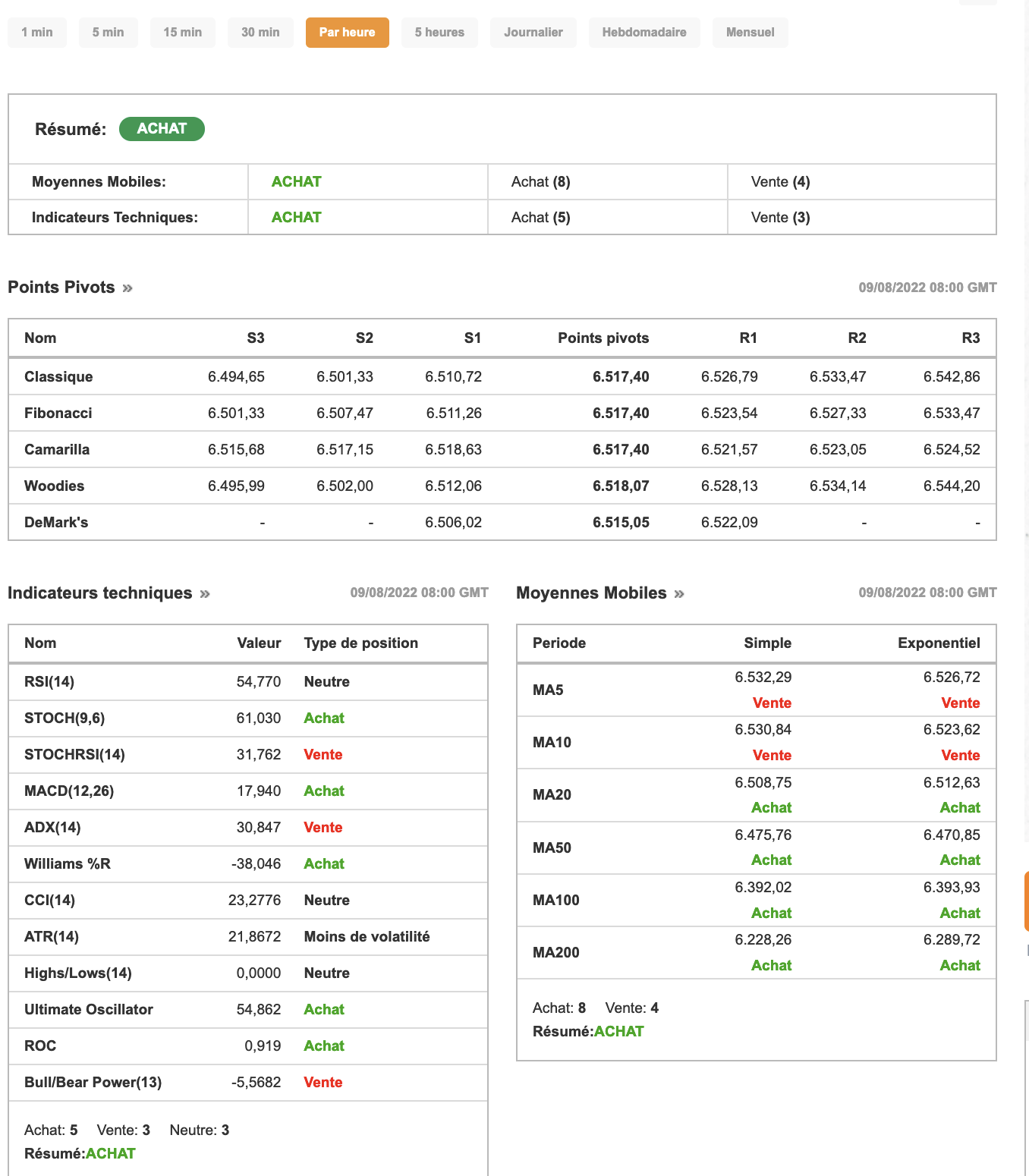Choose the 15 min timeframe tab
Image resolution: width=1029 pixels, height=1176 pixels.
[183, 33]
